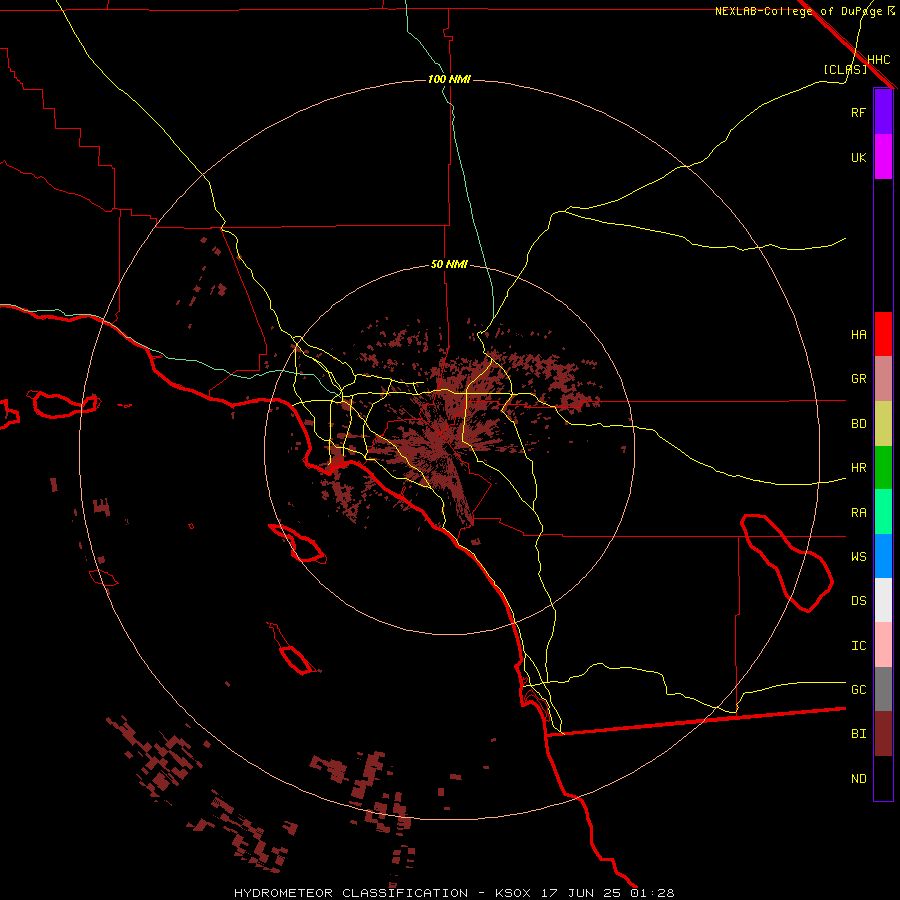Click the HR green legend swatch
900x900 pixels.
pos(883,468)
